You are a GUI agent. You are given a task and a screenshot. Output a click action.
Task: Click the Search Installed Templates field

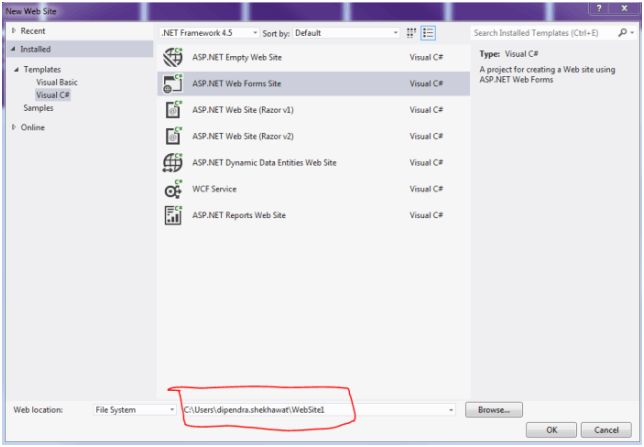[544, 33]
